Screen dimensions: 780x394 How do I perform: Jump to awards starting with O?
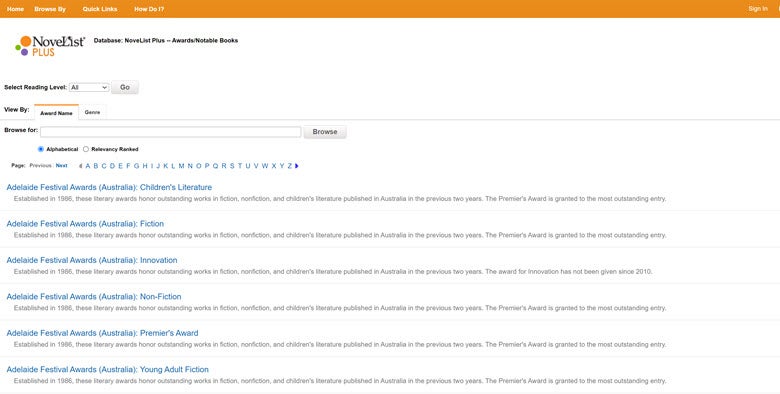198,166
